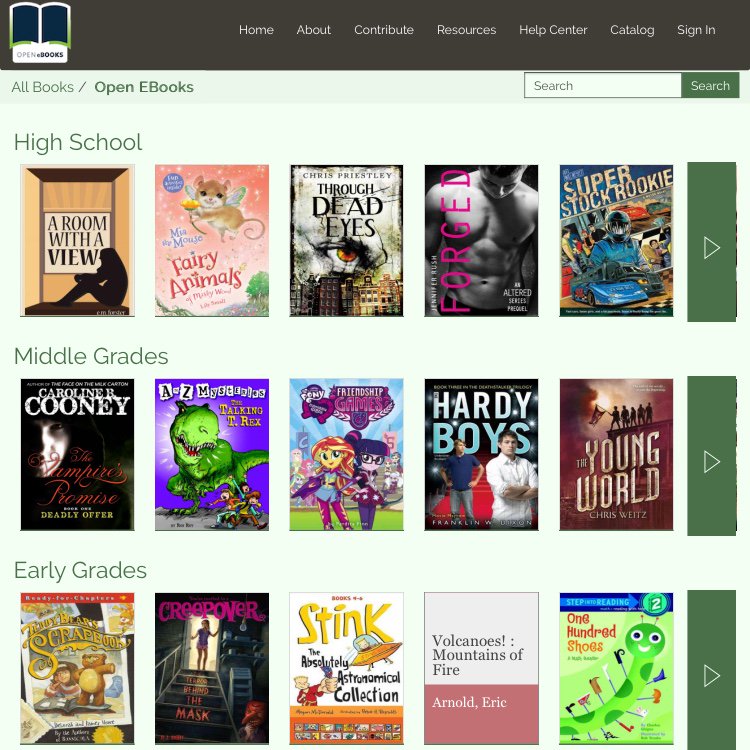Screen dimensions: 750x750
Task: Click the green Search button
Action: pos(710,85)
